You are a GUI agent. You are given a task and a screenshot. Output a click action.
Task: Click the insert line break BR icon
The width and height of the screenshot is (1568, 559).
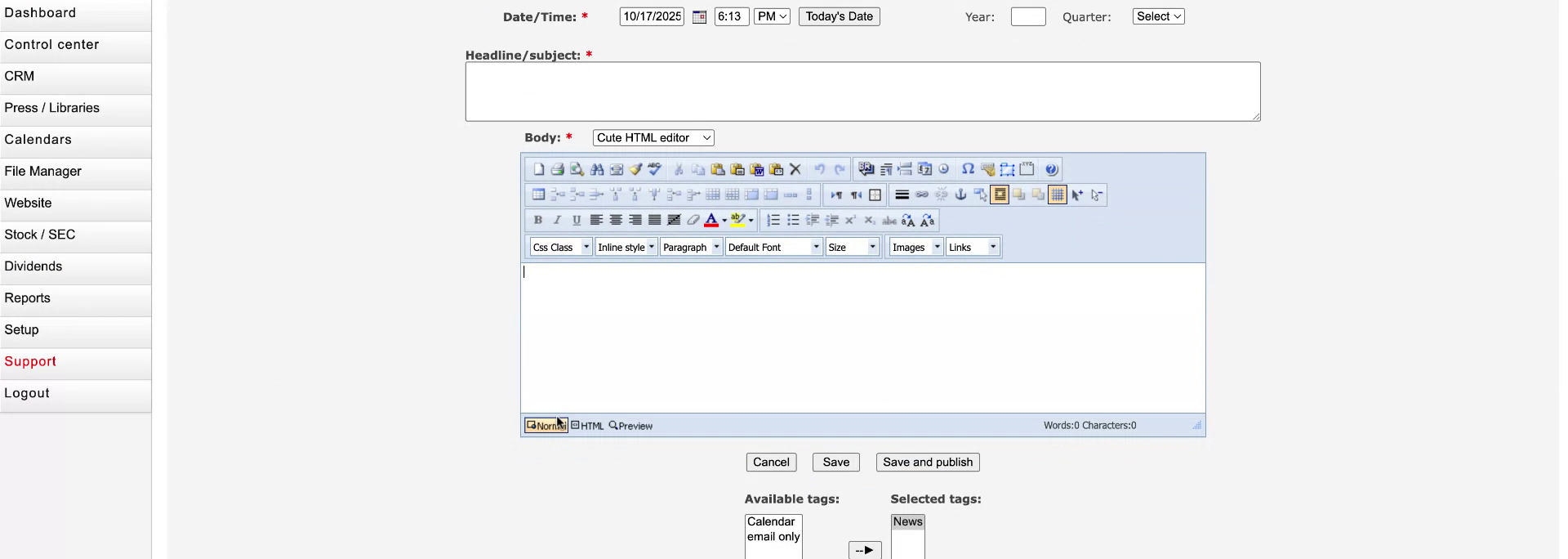coord(866,169)
